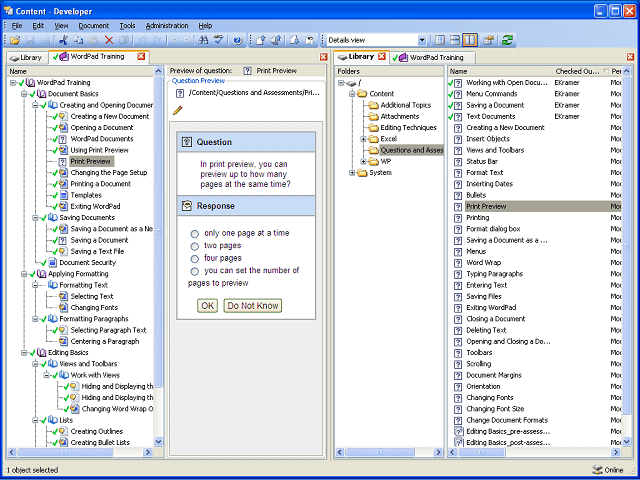
Task: Click the Folders horizontal scrollbar thumb
Action: pos(380,452)
